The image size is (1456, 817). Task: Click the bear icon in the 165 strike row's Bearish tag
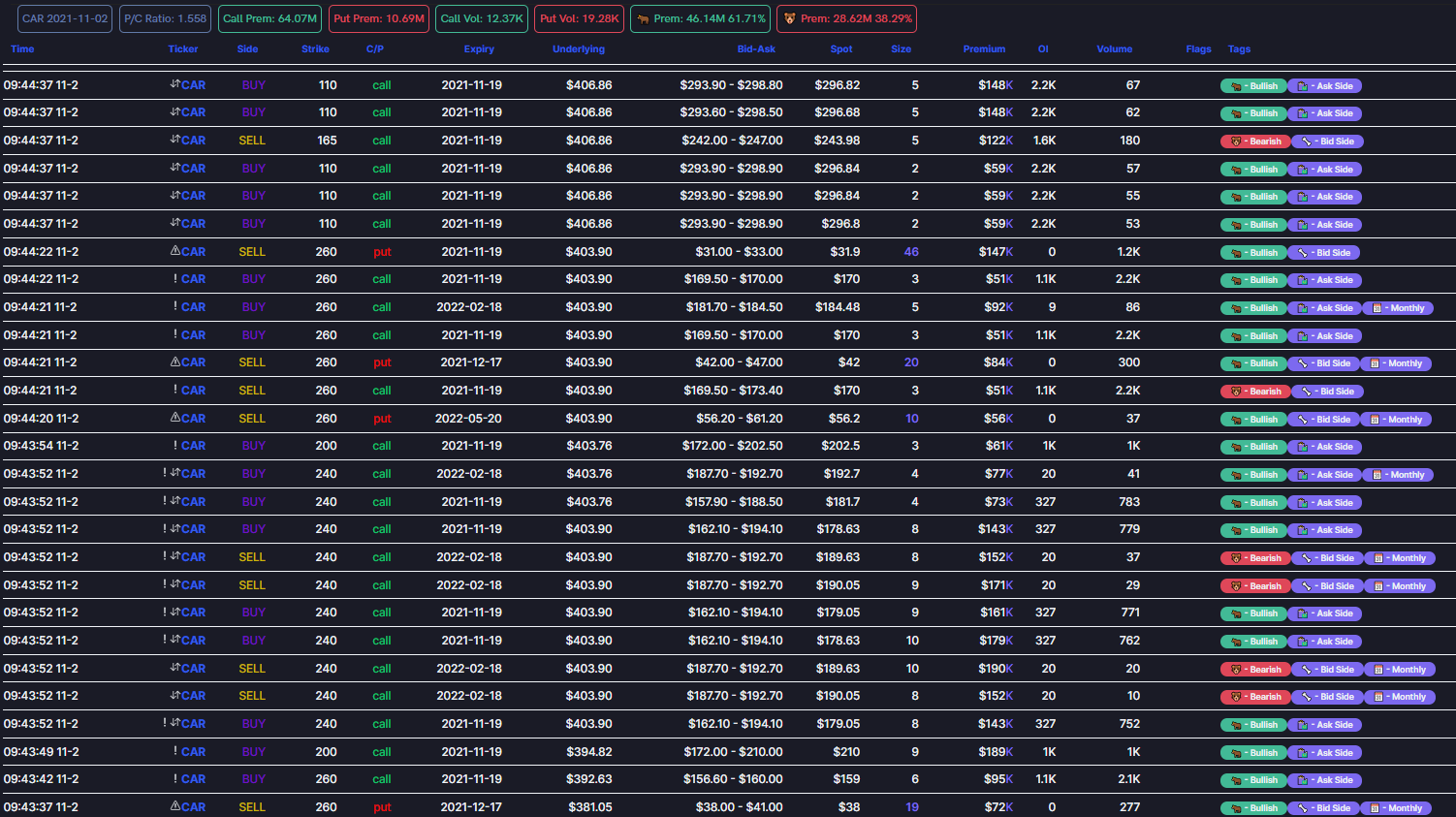[1236, 141]
